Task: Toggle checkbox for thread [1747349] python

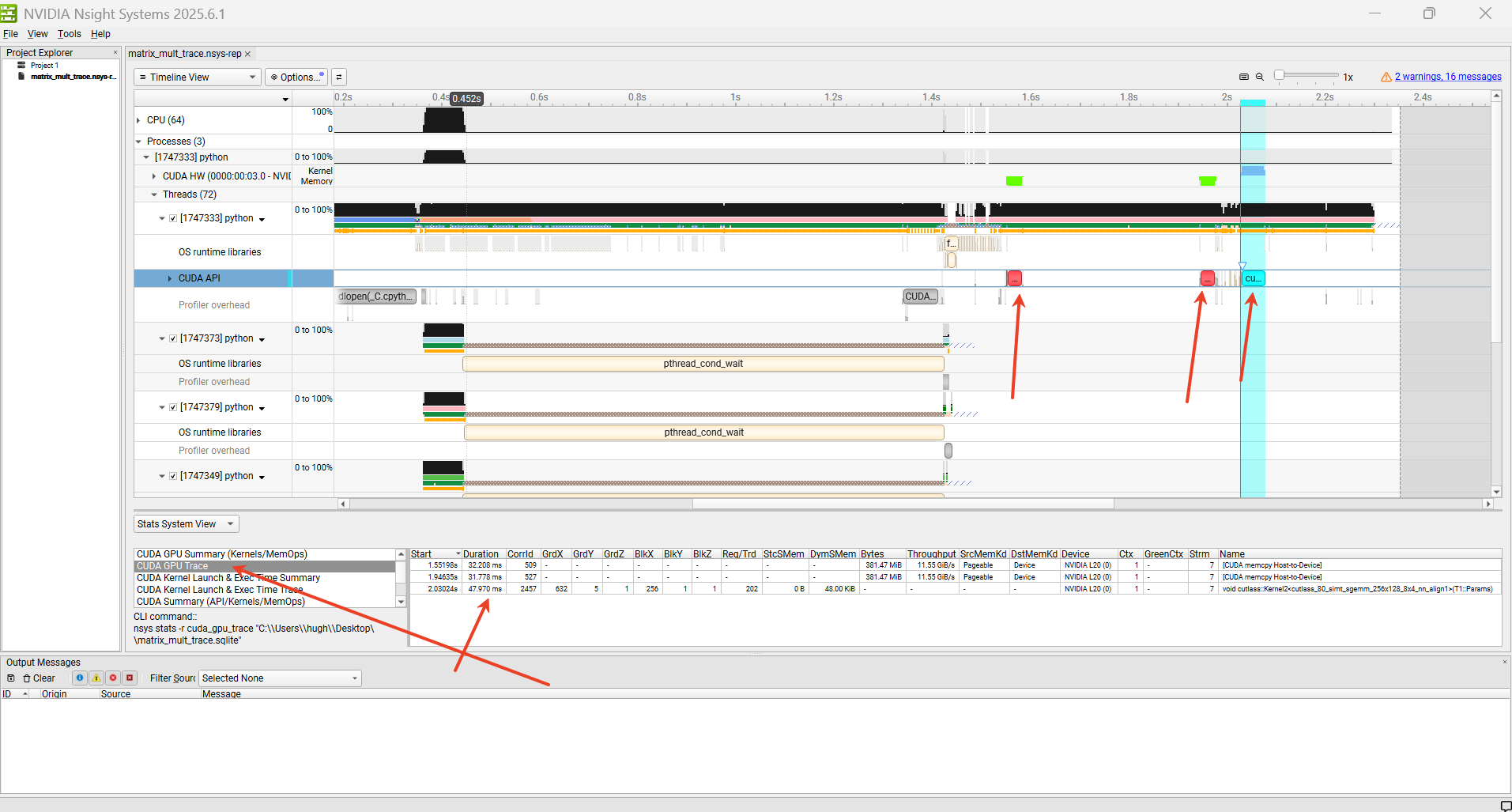Action: 173,476
